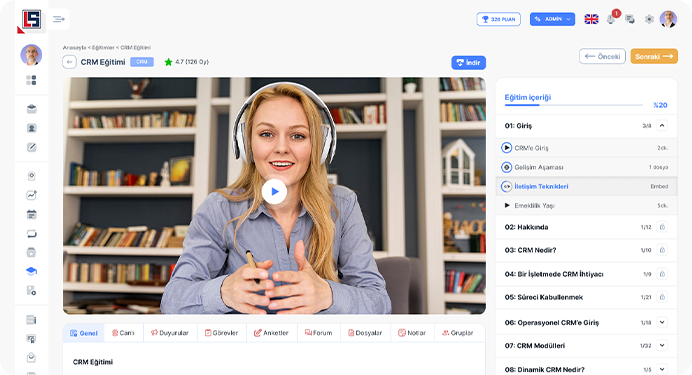Go to next lesson with Sonraki
This screenshot has width=692, height=375.
point(654,56)
